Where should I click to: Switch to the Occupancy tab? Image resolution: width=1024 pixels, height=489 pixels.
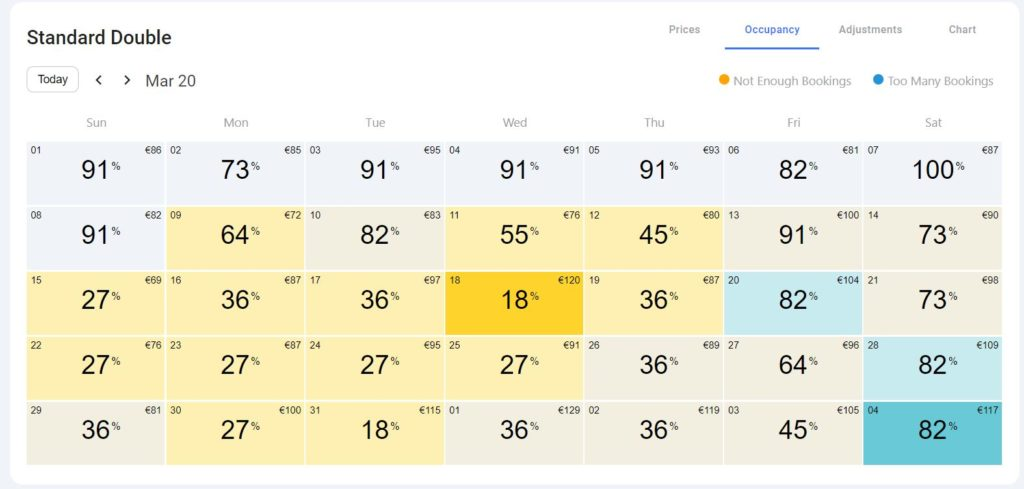(x=772, y=29)
